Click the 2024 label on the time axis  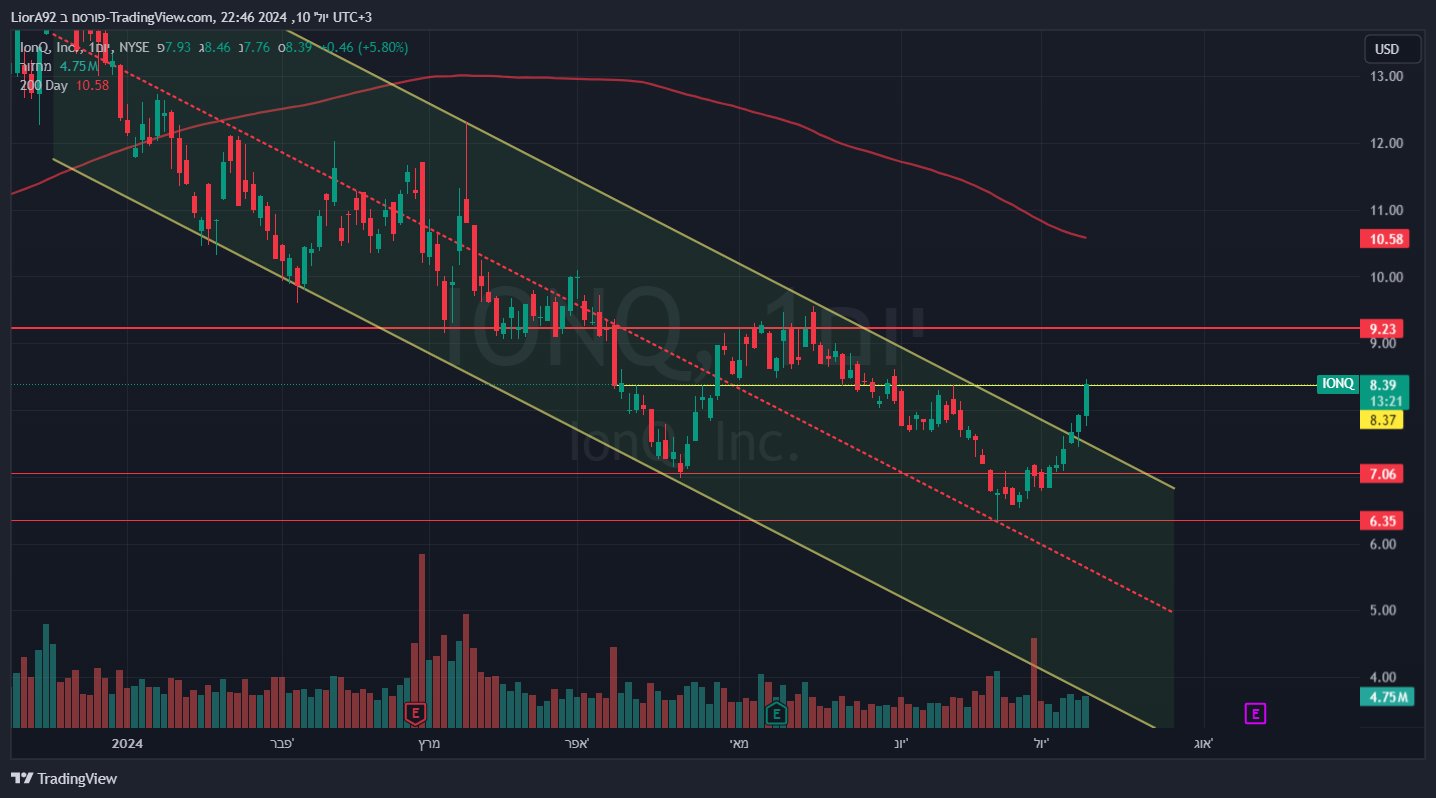(x=127, y=743)
